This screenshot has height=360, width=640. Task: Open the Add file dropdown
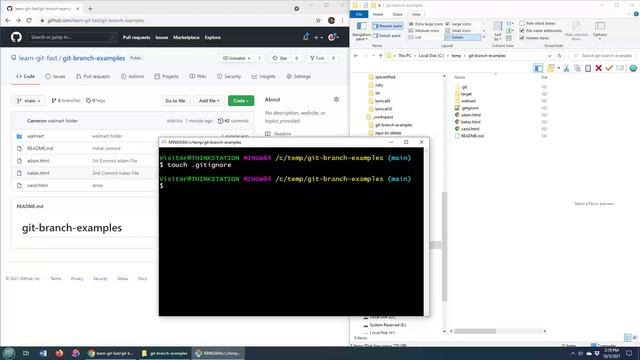(x=209, y=100)
